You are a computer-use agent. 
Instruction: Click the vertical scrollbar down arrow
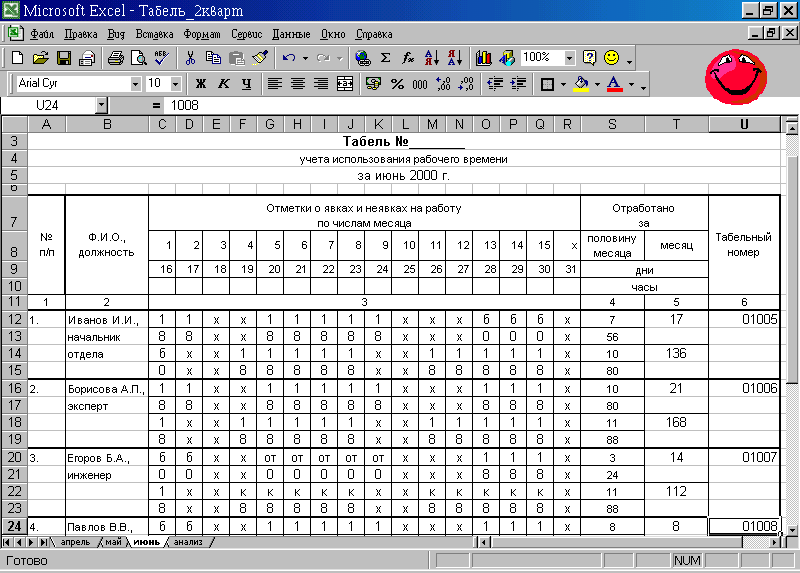point(792,530)
